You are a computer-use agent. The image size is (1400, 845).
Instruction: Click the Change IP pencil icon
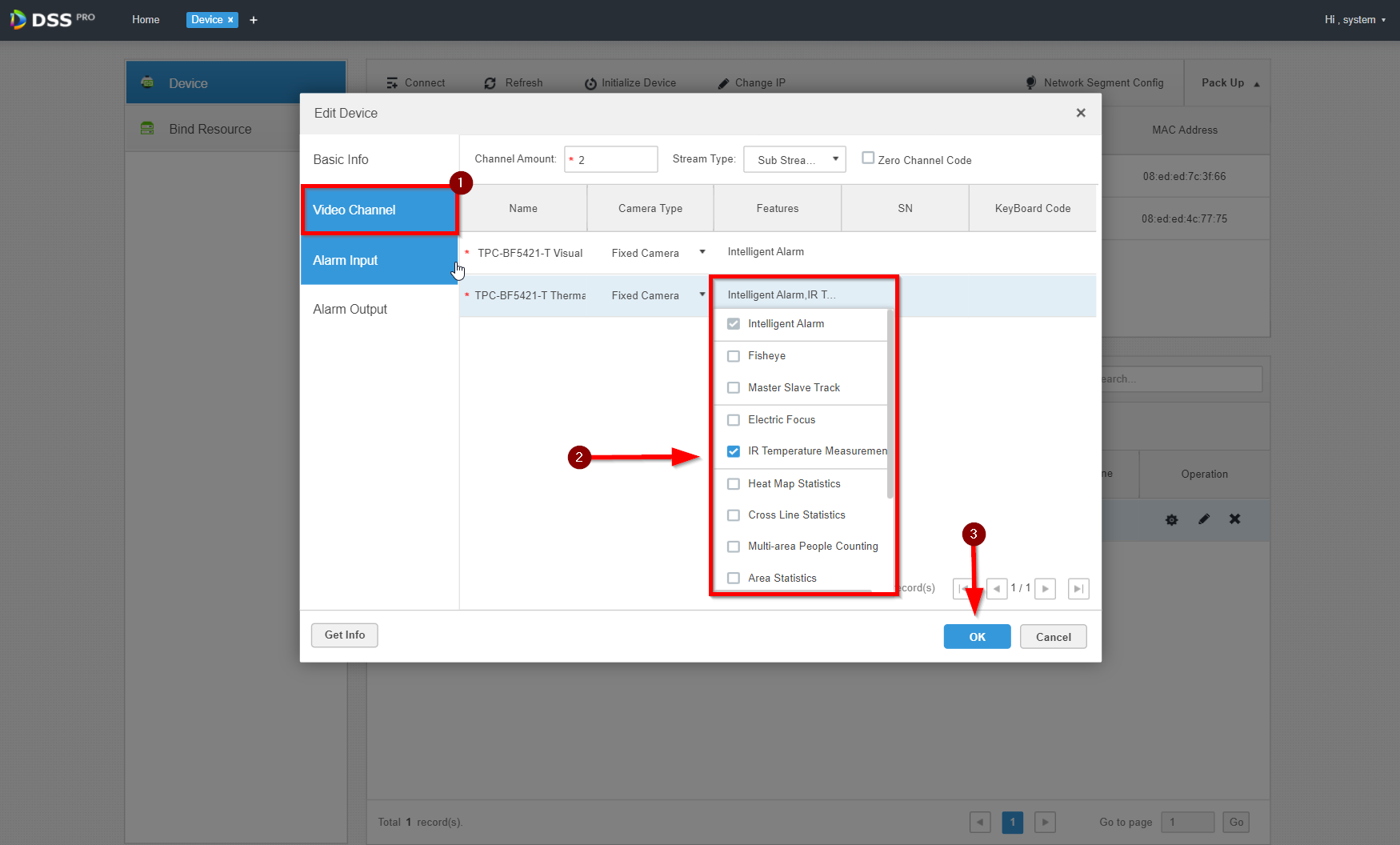(x=723, y=83)
